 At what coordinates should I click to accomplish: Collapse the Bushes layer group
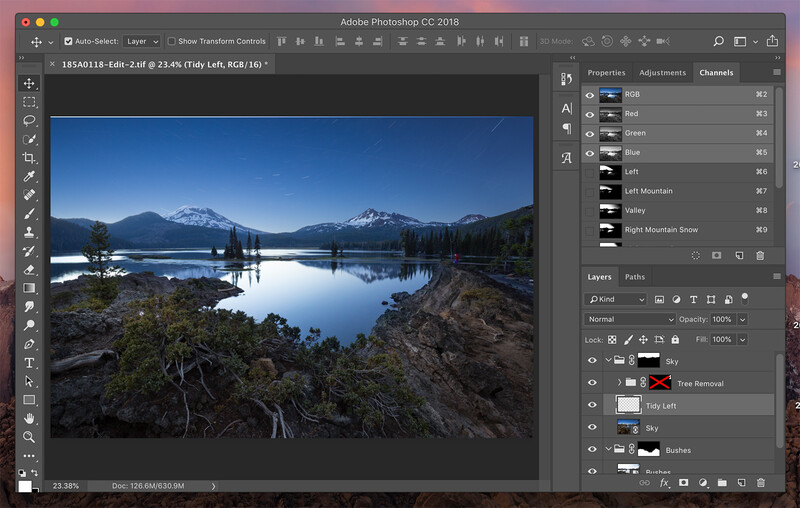[x=608, y=449]
